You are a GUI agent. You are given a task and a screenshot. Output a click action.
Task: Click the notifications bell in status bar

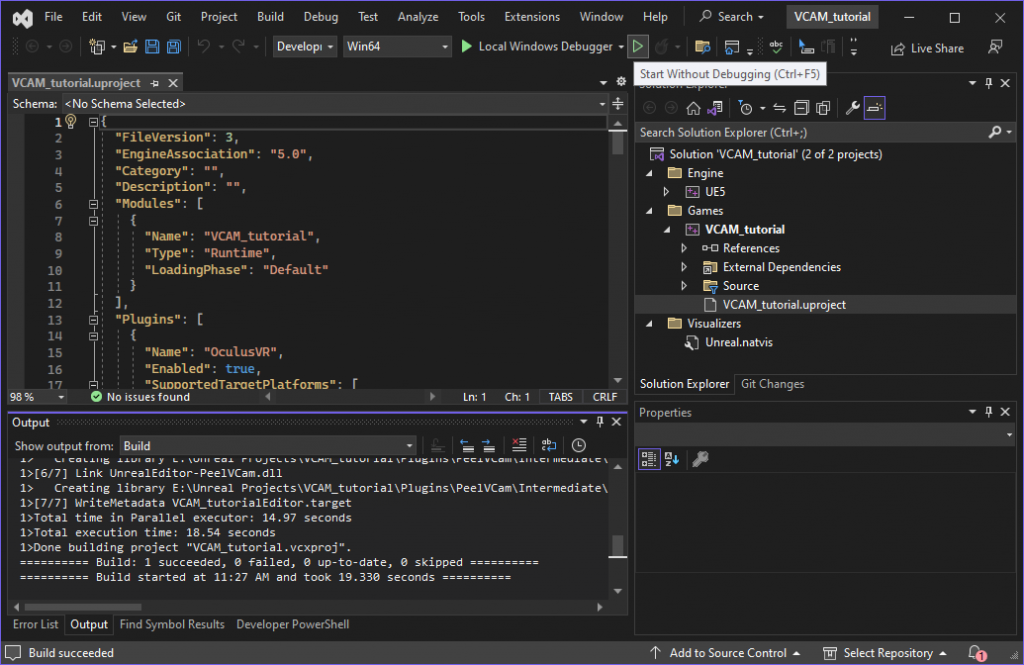976,653
